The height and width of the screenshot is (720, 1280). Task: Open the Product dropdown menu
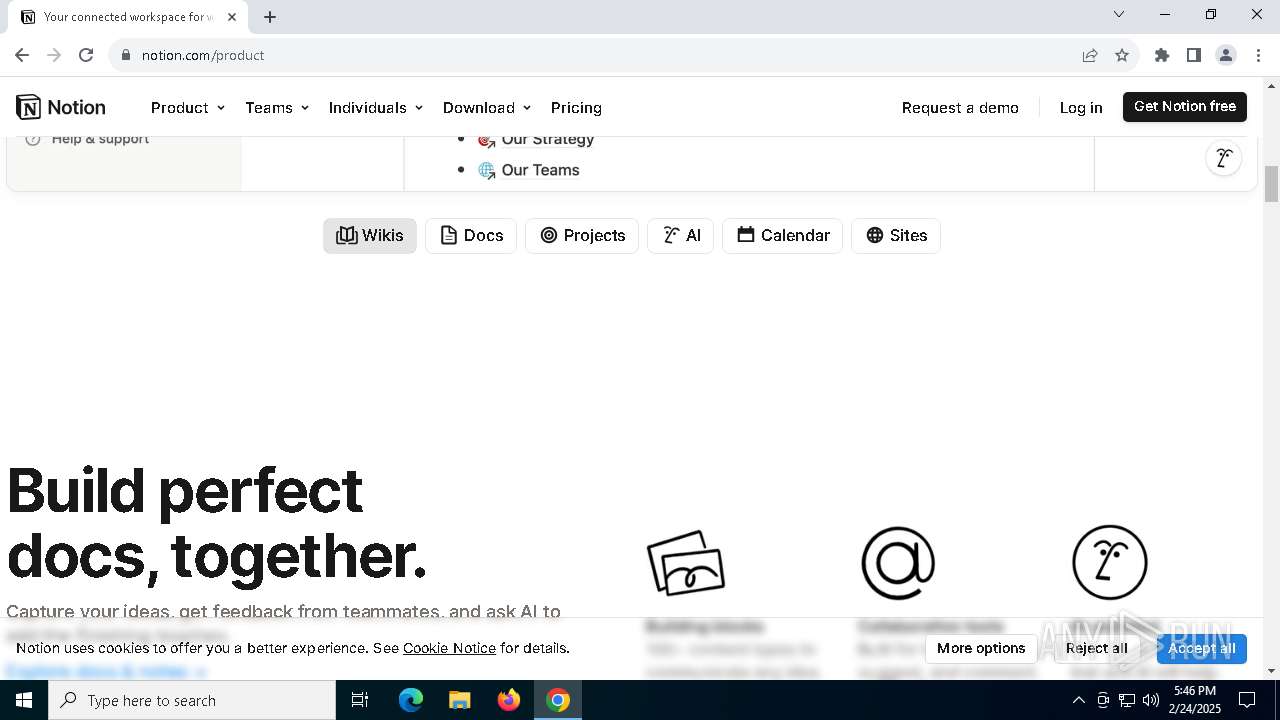[187, 107]
